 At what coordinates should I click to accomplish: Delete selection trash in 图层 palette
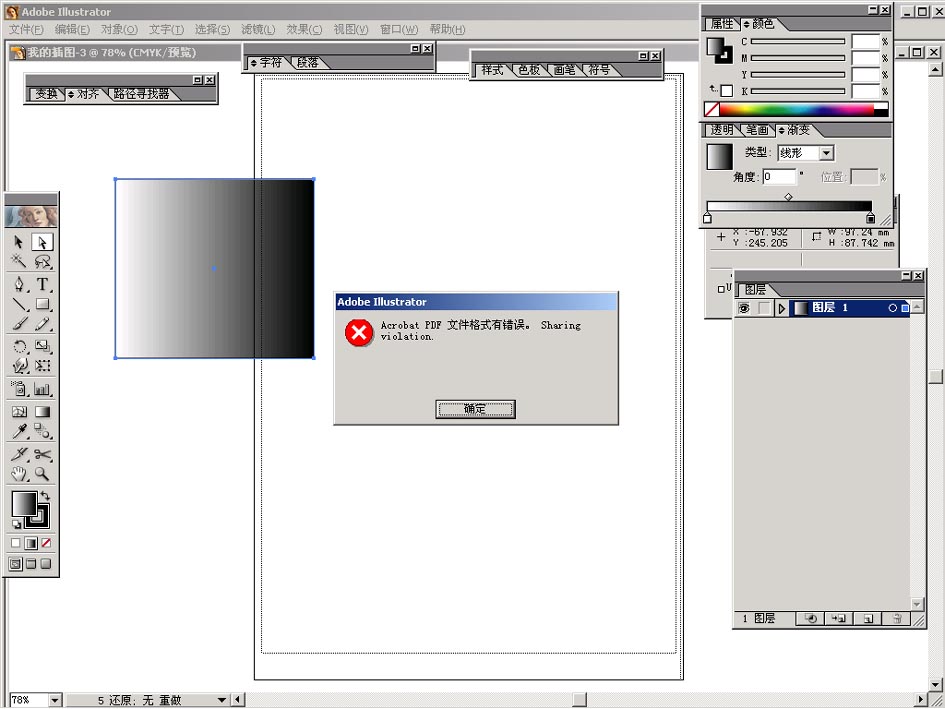click(897, 619)
